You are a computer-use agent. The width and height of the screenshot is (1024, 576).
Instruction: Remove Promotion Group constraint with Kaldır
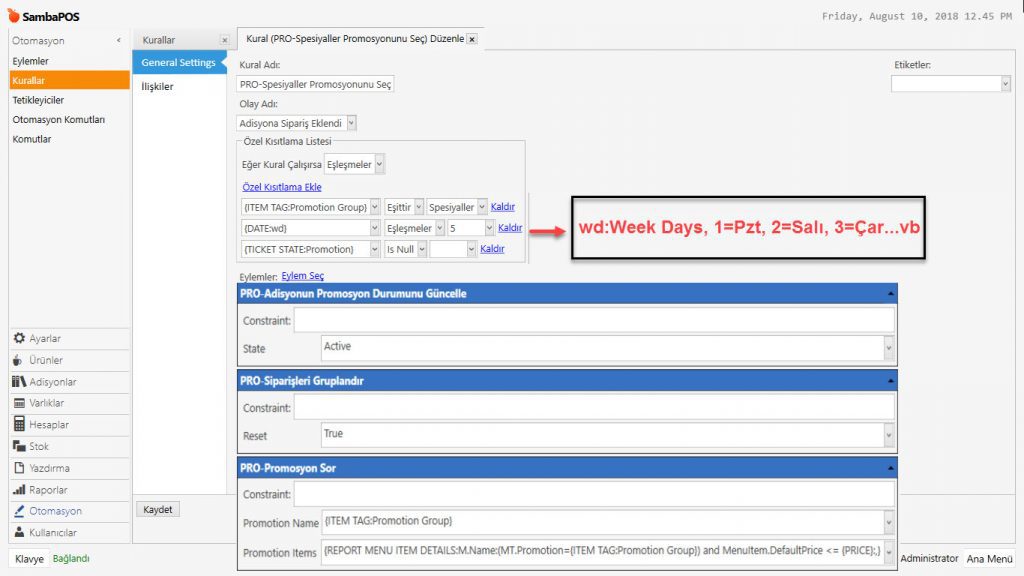tap(503, 206)
